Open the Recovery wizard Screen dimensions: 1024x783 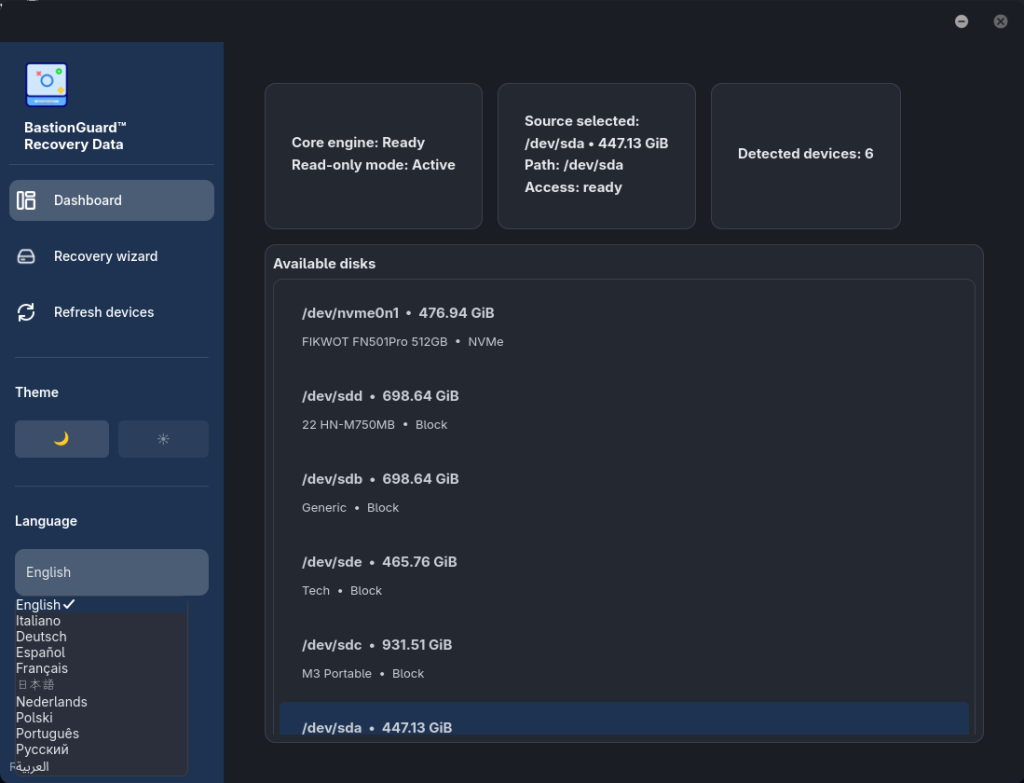coord(112,256)
